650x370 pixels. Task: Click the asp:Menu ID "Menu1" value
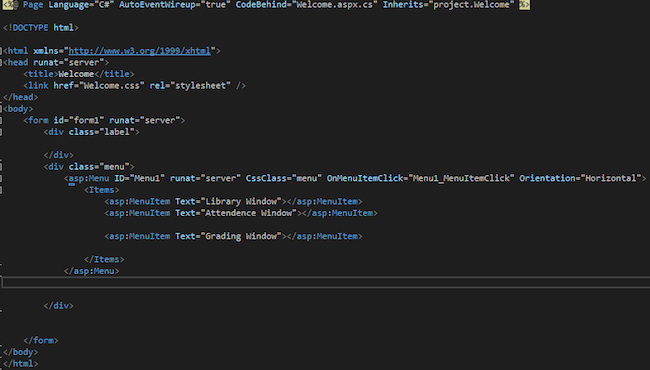click(x=147, y=179)
